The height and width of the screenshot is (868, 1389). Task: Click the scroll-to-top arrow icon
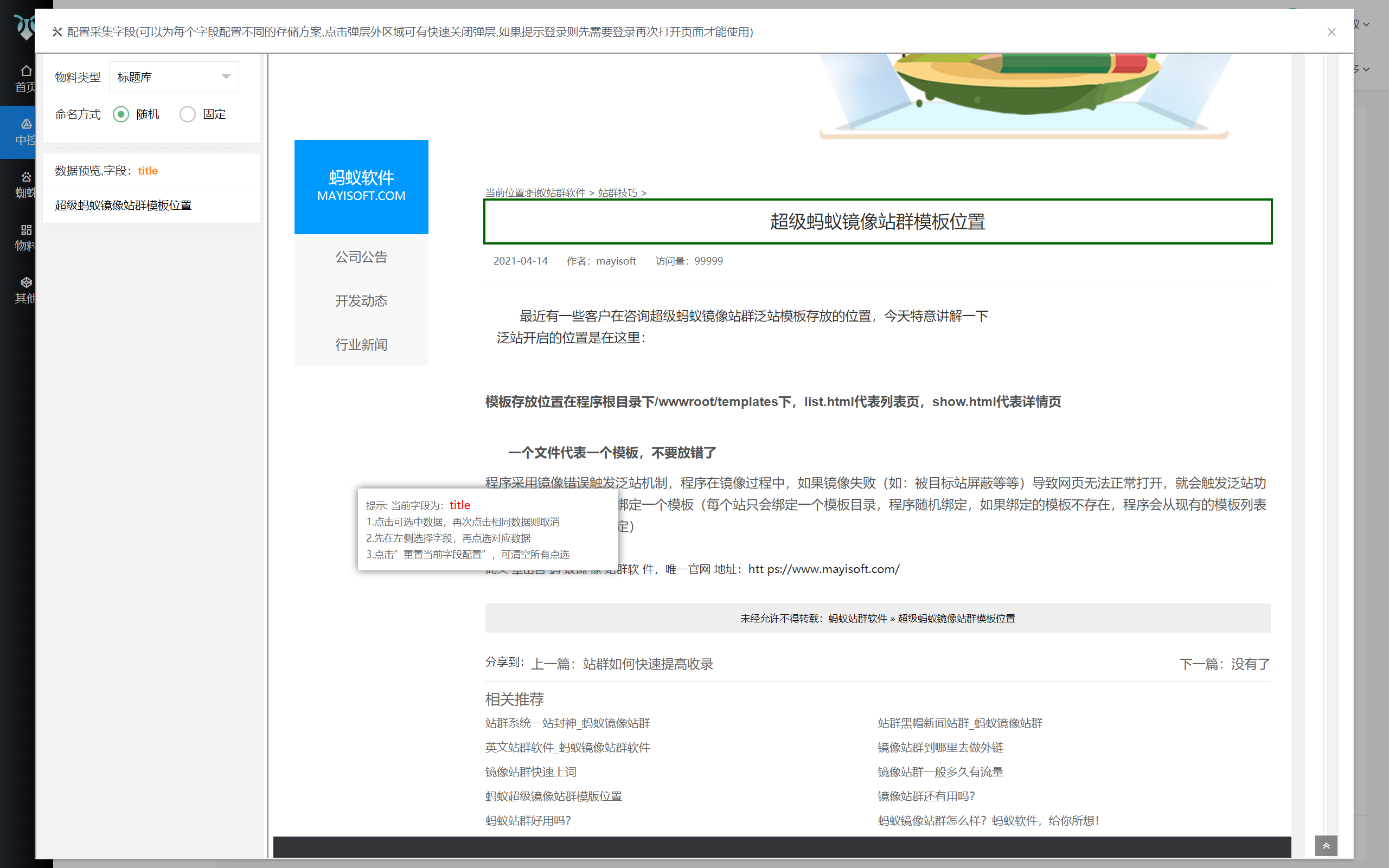1327,845
